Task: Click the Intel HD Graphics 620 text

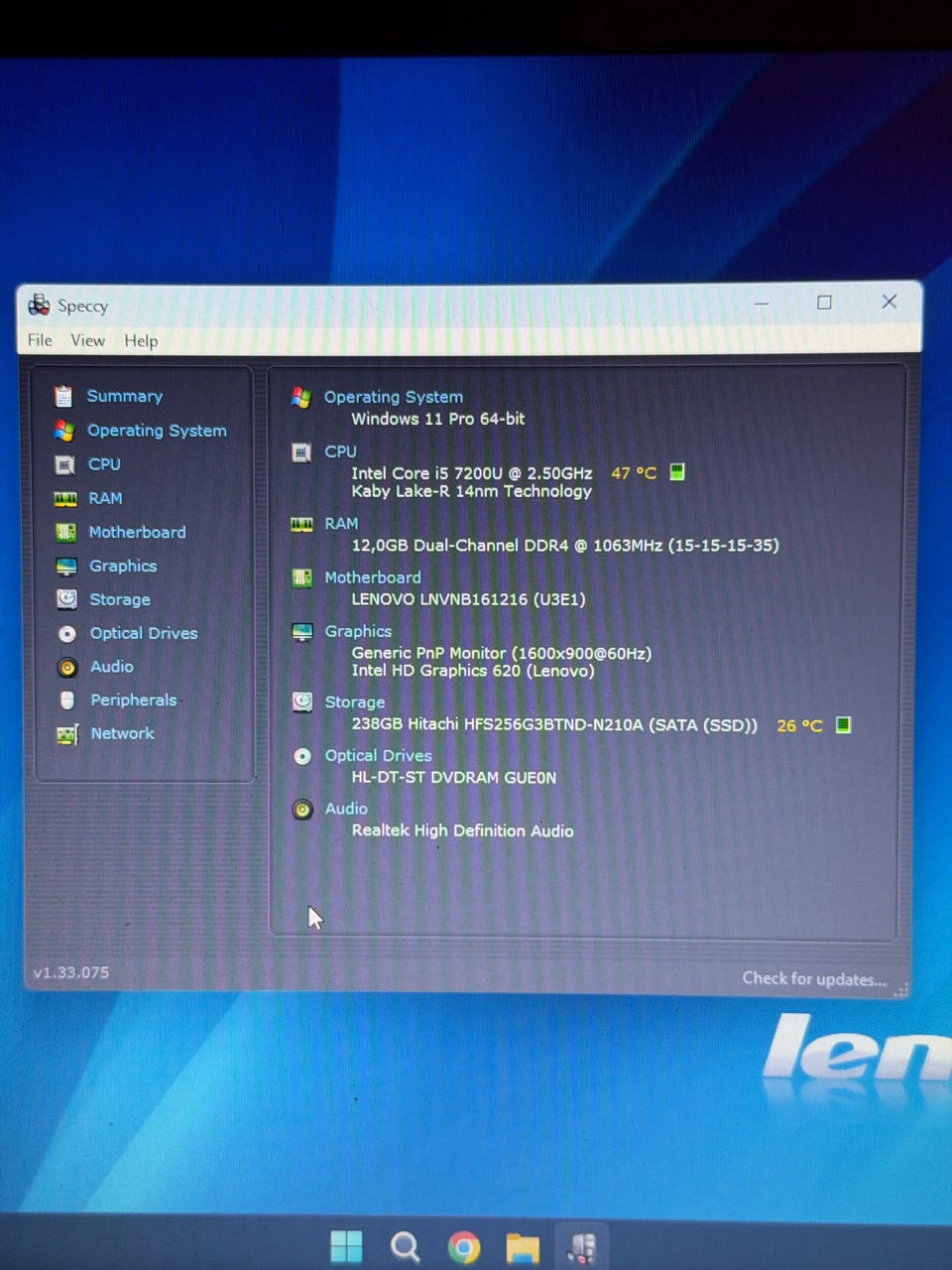Action: (x=473, y=671)
